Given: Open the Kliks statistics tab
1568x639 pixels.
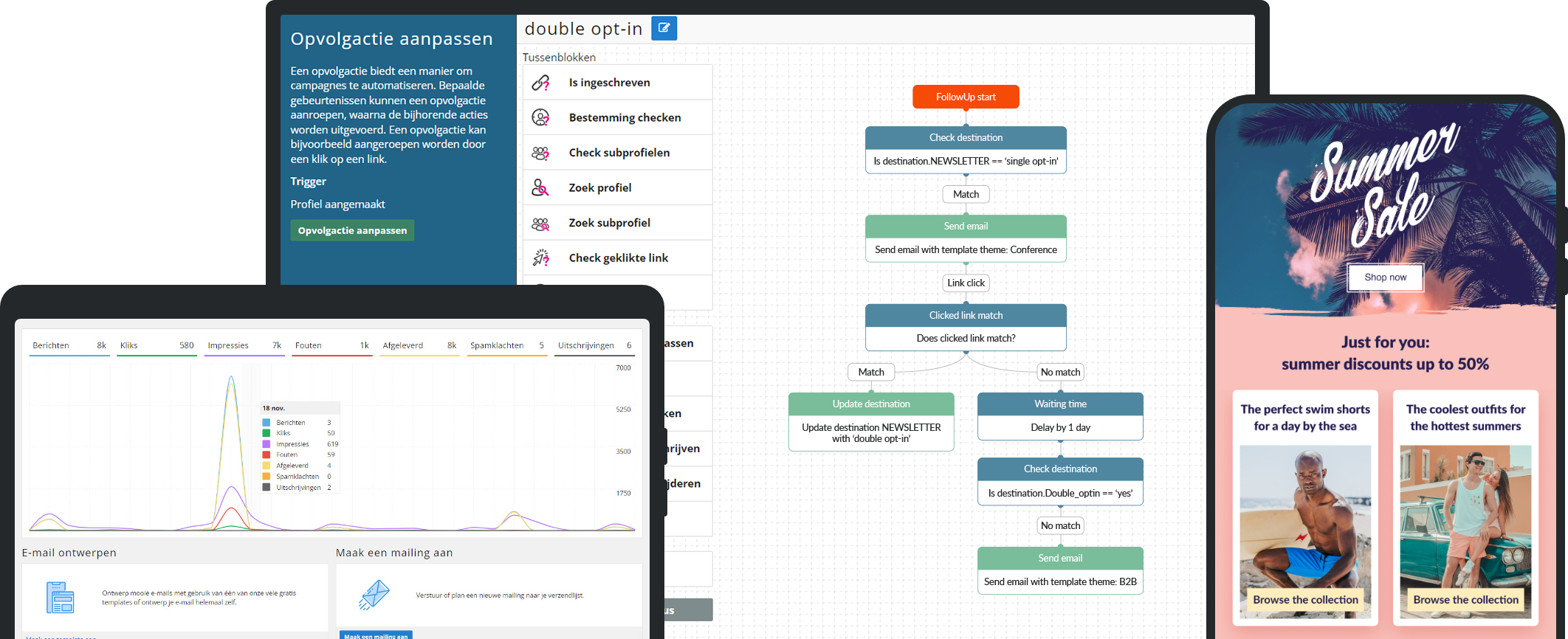Looking at the screenshot, I should (x=157, y=345).
